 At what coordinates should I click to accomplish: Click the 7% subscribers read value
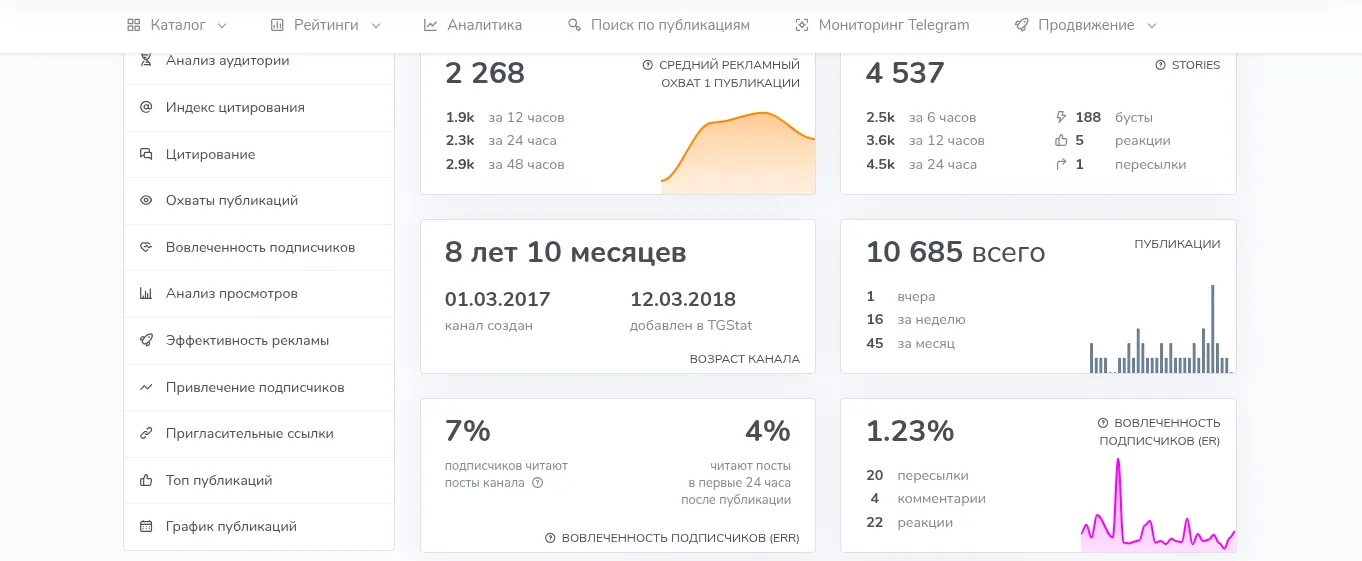(468, 431)
